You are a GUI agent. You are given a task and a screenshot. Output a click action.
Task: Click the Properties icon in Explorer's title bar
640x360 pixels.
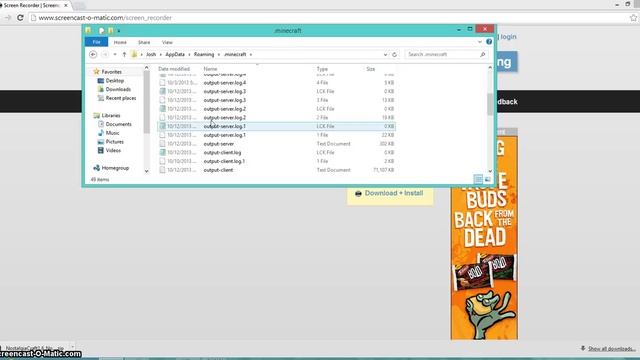click(x=101, y=31)
